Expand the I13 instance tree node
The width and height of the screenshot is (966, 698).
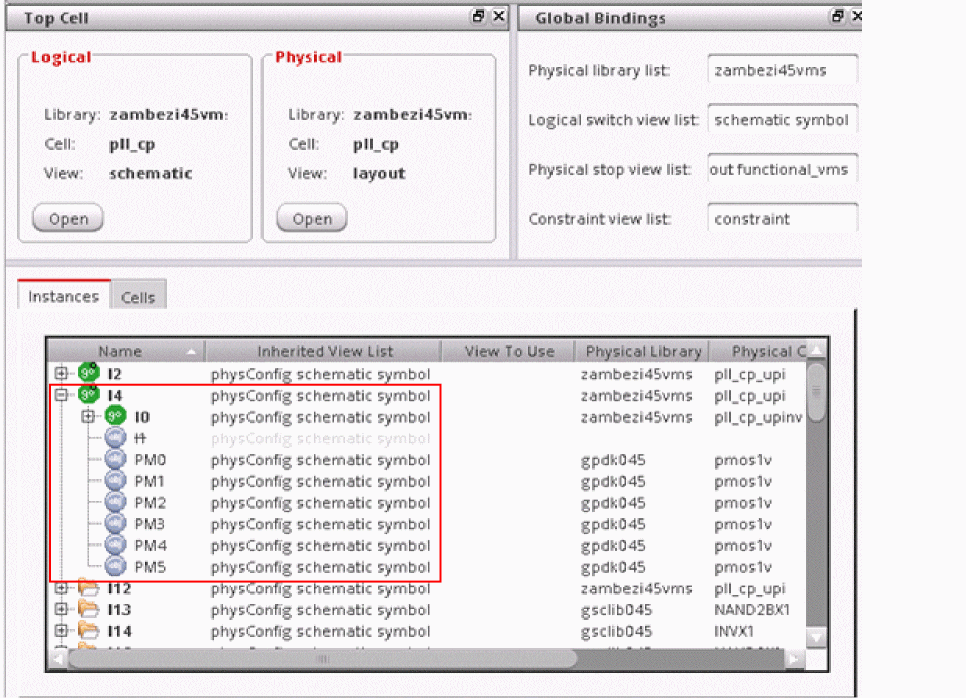[61, 609]
